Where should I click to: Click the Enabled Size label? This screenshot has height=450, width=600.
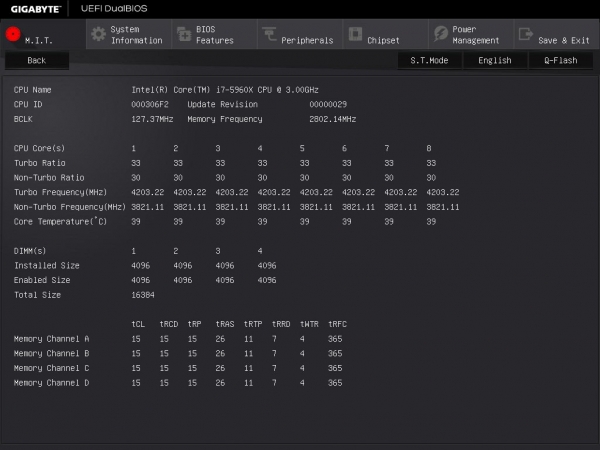click(42, 280)
